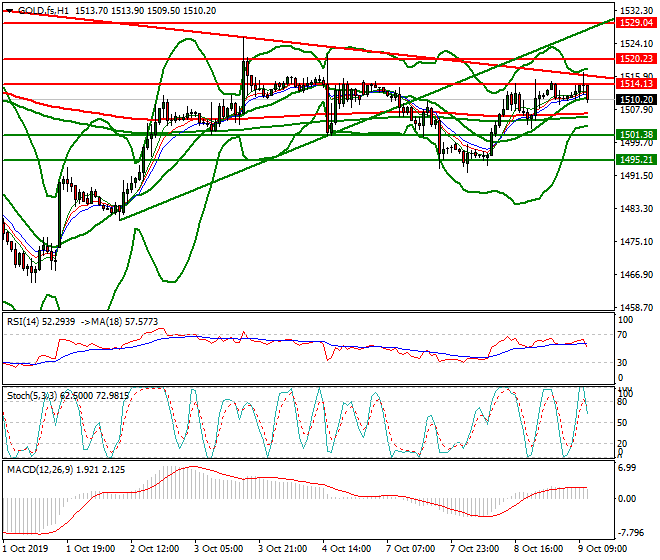Click the 7 Oct 23:00 time axis label
This screenshot has width=660, height=560.
[474, 549]
